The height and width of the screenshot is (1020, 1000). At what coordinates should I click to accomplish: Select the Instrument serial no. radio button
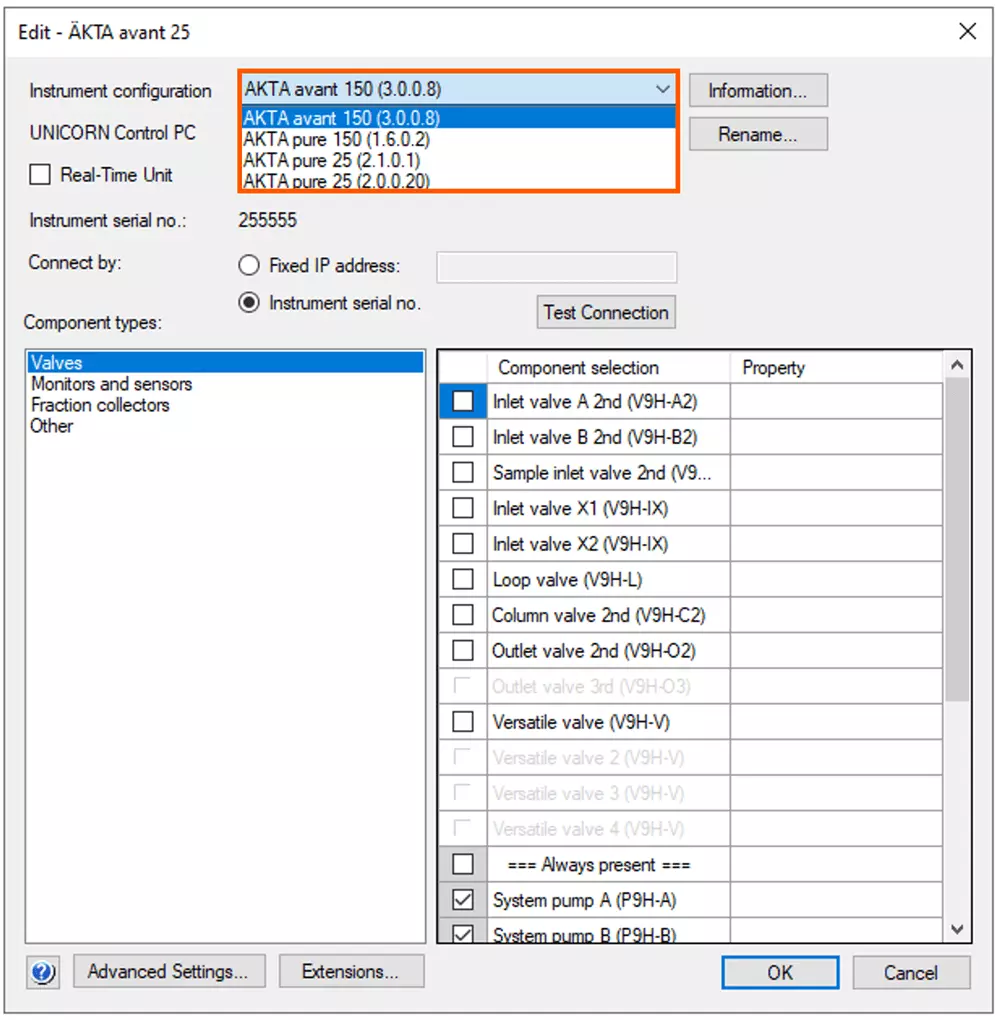point(249,303)
